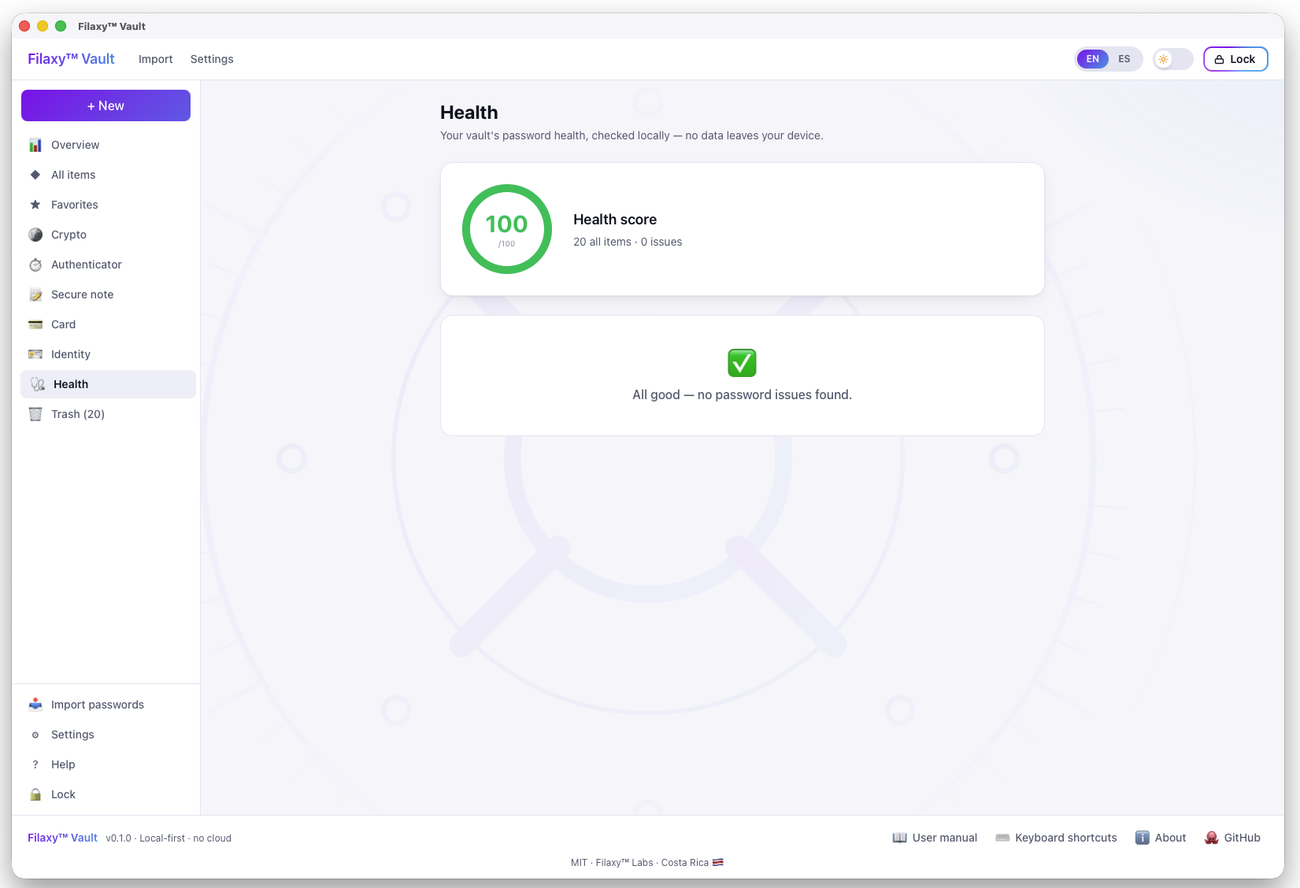Open Trash (20) in the sidebar
Viewport: 1300px width, 888px height.
tap(108, 414)
